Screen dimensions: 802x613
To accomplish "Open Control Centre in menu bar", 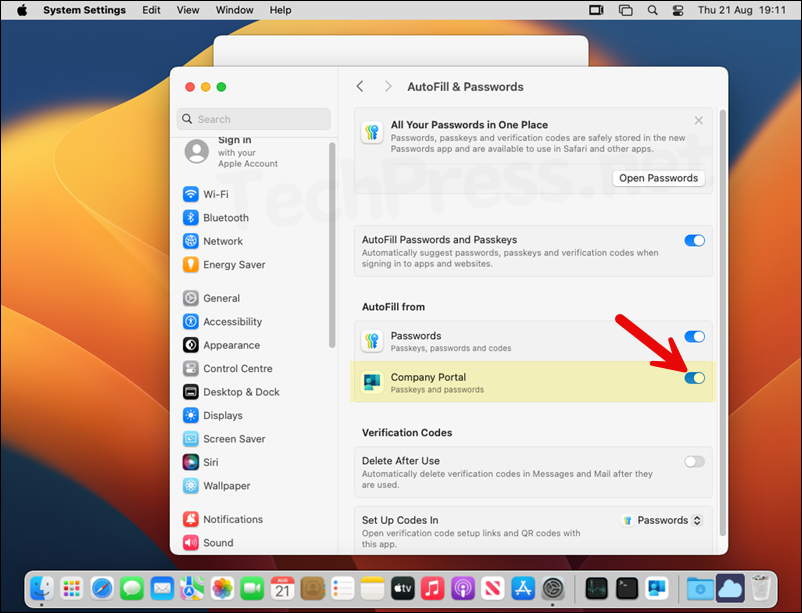I will [678, 10].
